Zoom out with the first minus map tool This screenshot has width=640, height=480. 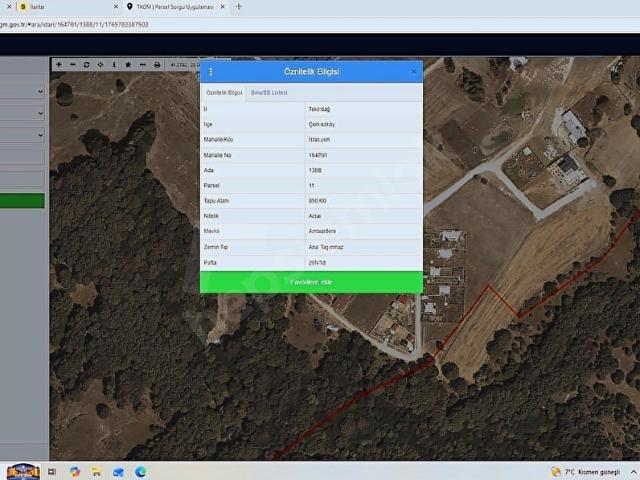73,64
